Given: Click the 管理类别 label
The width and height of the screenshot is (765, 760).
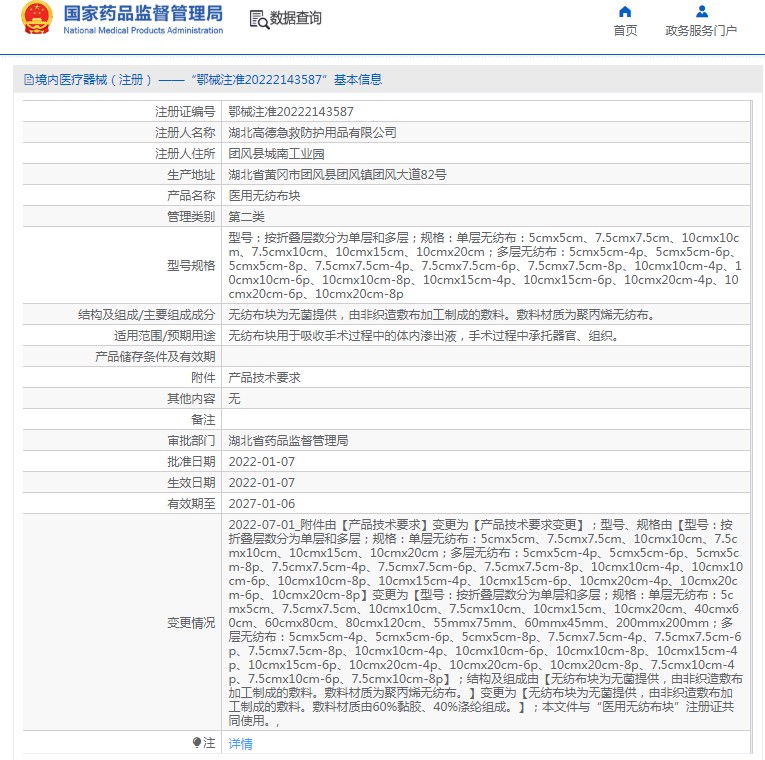Looking at the screenshot, I should tap(191, 217).
